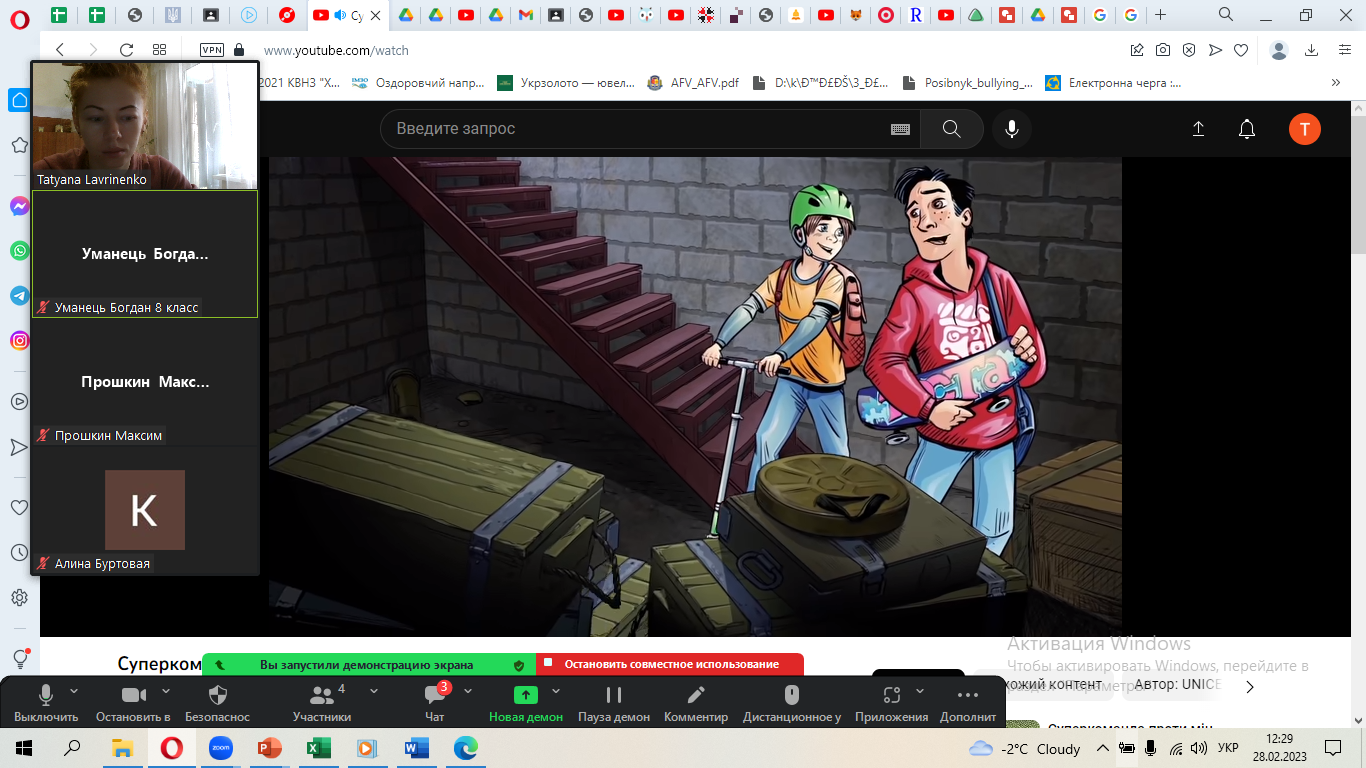Close the active YouTube tab
The width and height of the screenshot is (1366, 768).
pyautogui.click(x=376, y=15)
